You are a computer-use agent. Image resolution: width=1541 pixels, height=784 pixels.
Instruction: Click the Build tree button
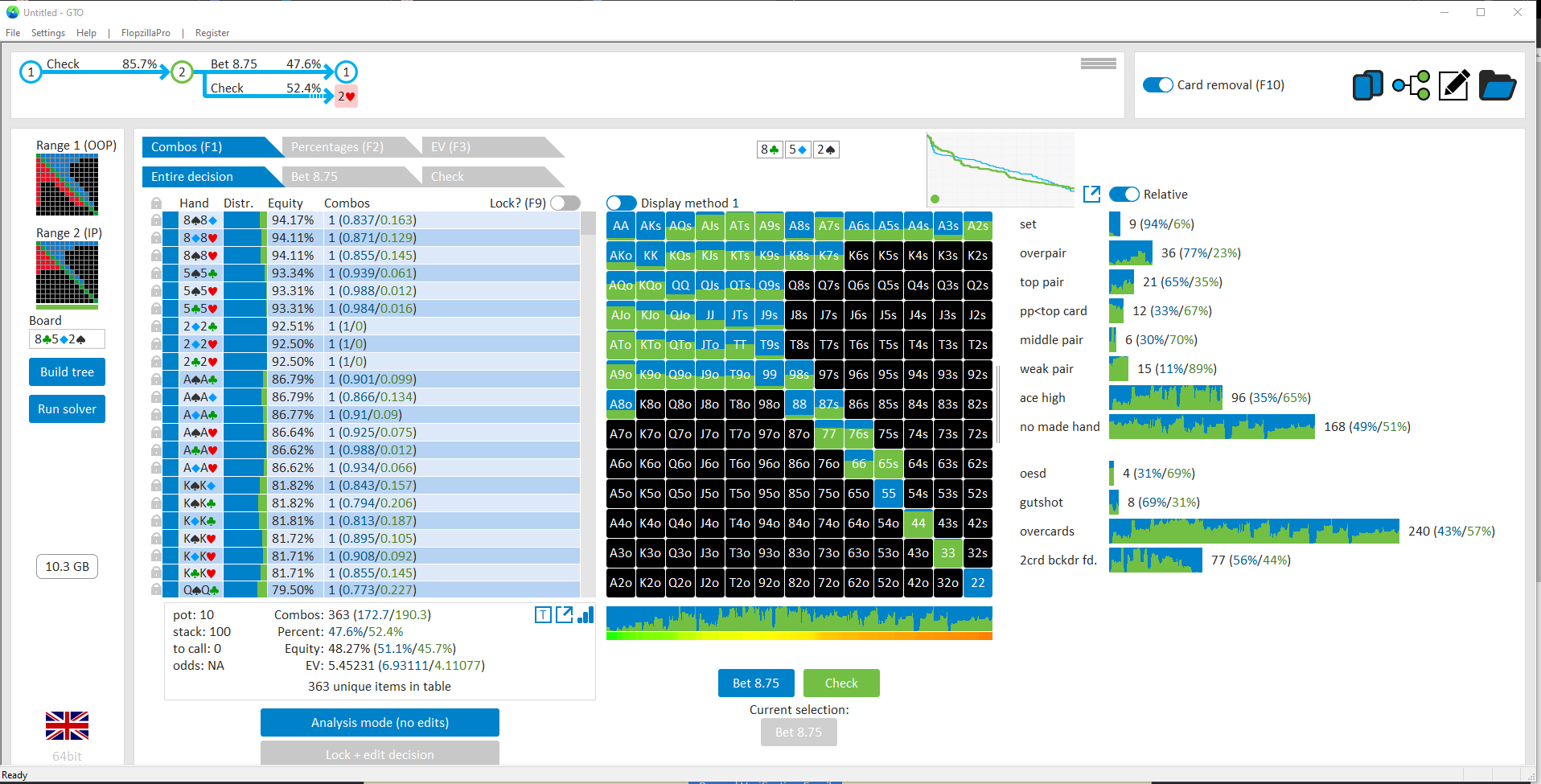click(x=68, y=372)
